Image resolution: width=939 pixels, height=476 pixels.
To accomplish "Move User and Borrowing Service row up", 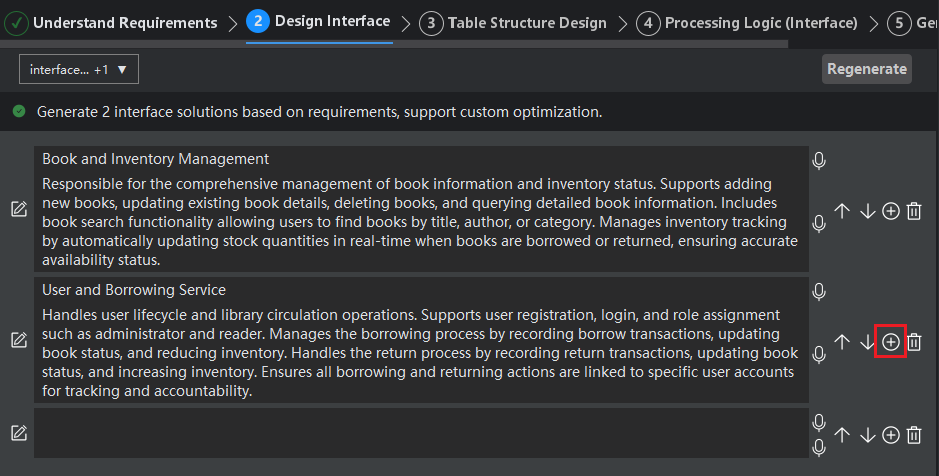I will coord(842,342).
